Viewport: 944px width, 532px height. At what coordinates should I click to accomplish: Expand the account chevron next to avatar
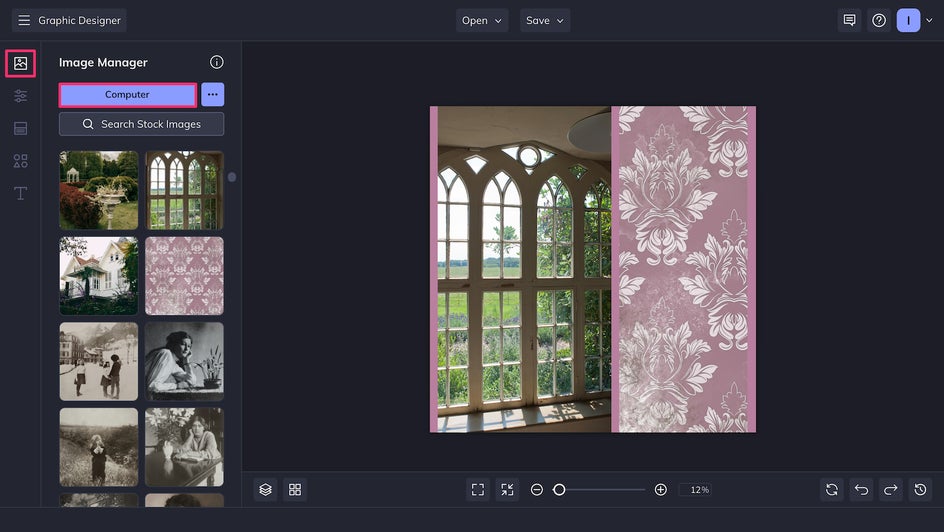[x=930, y=20]
